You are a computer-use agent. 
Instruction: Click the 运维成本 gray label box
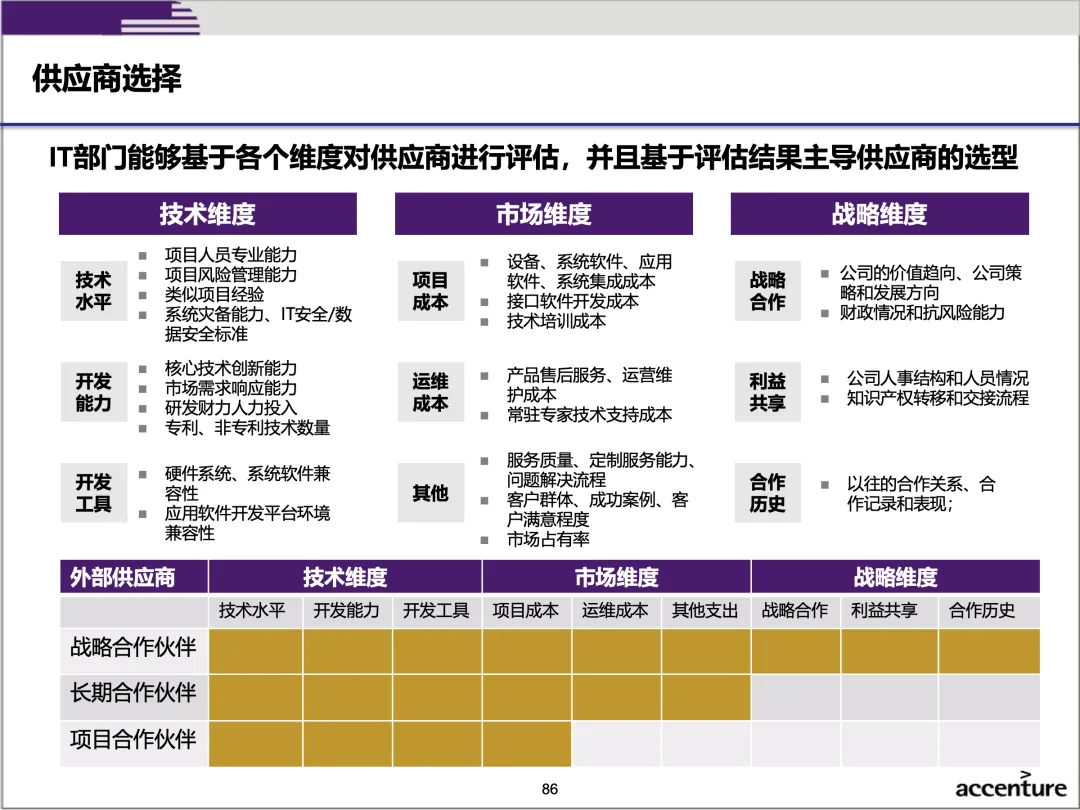point(430,391)
